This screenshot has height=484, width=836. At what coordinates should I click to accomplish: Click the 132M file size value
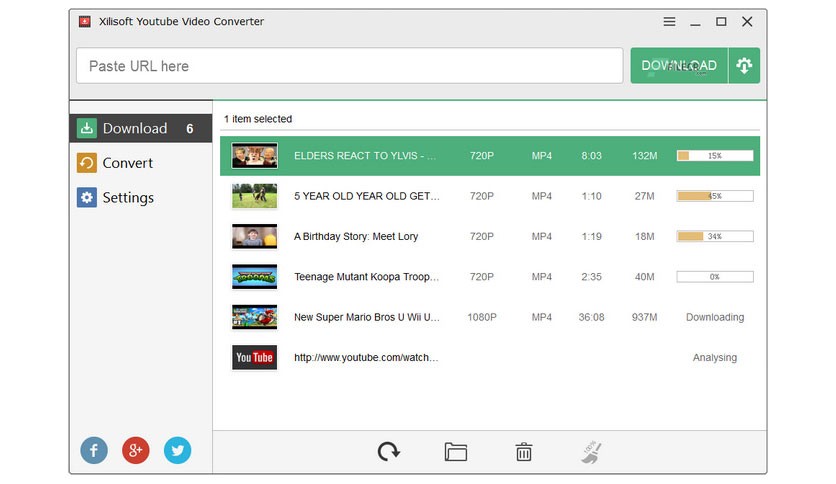tap(645, 156)
